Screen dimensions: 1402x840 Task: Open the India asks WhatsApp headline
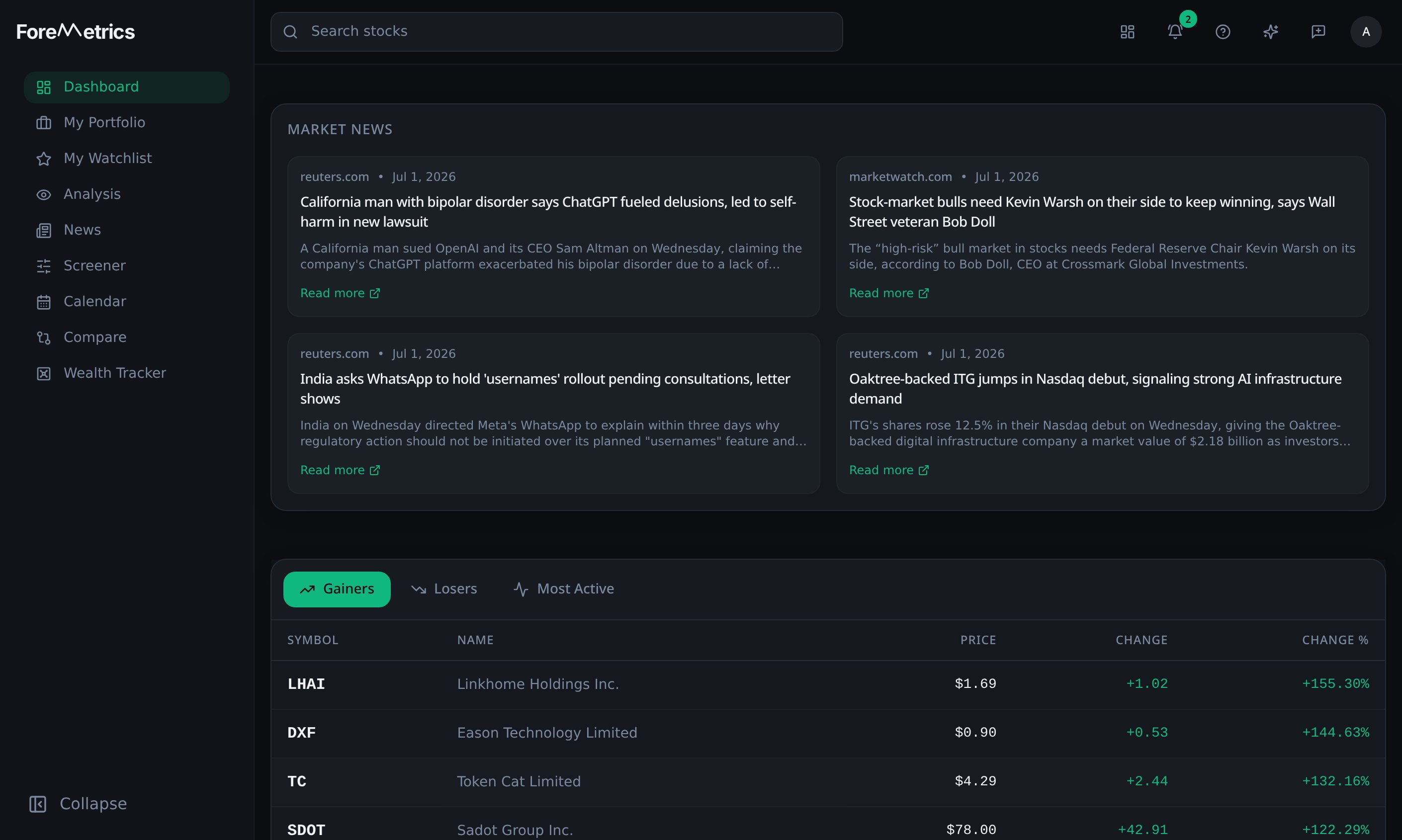click(x=545, y=389)
